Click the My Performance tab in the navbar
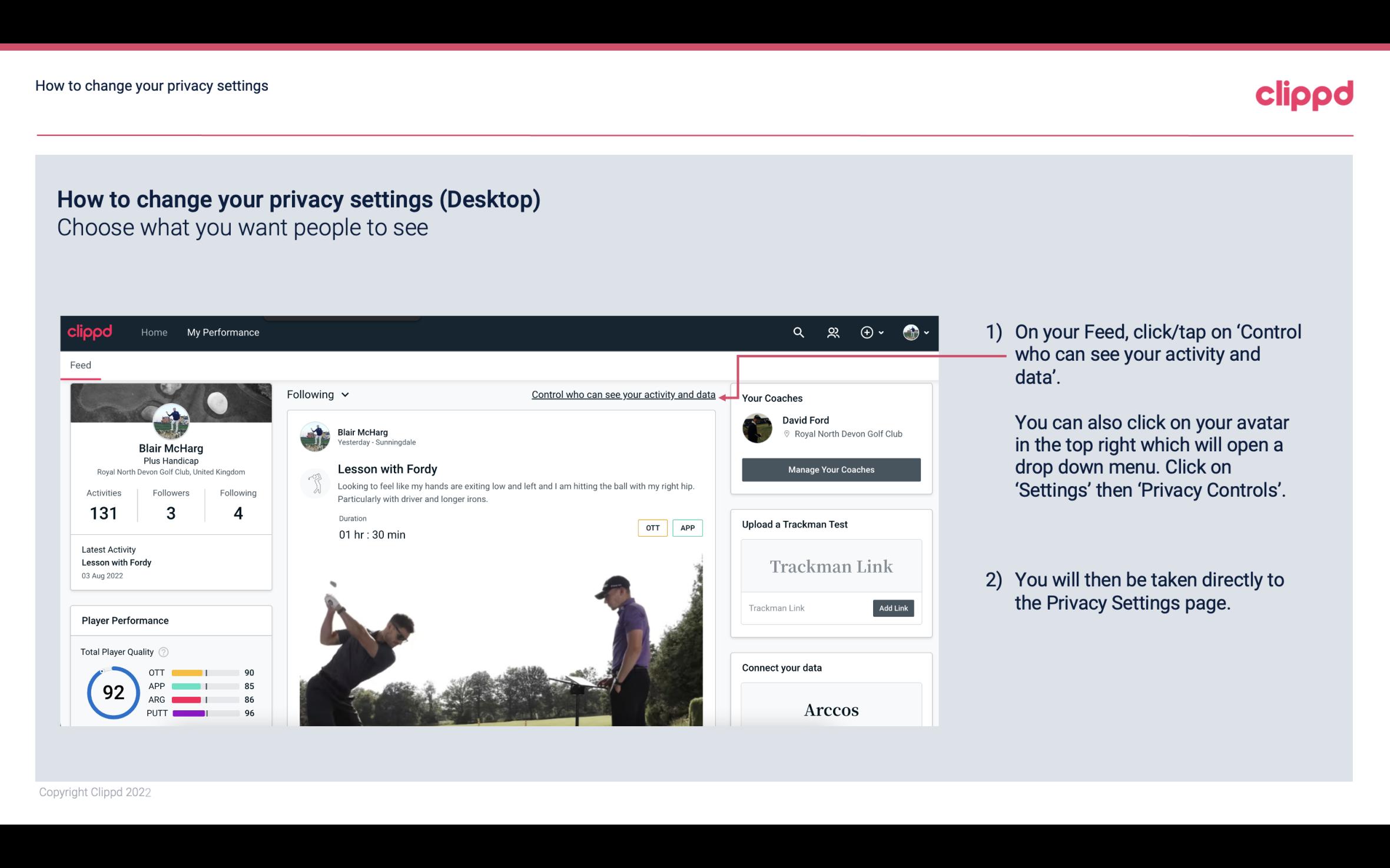Viewport: 1390px width, 868px height. pyautogui.click(x=223, y=332)
